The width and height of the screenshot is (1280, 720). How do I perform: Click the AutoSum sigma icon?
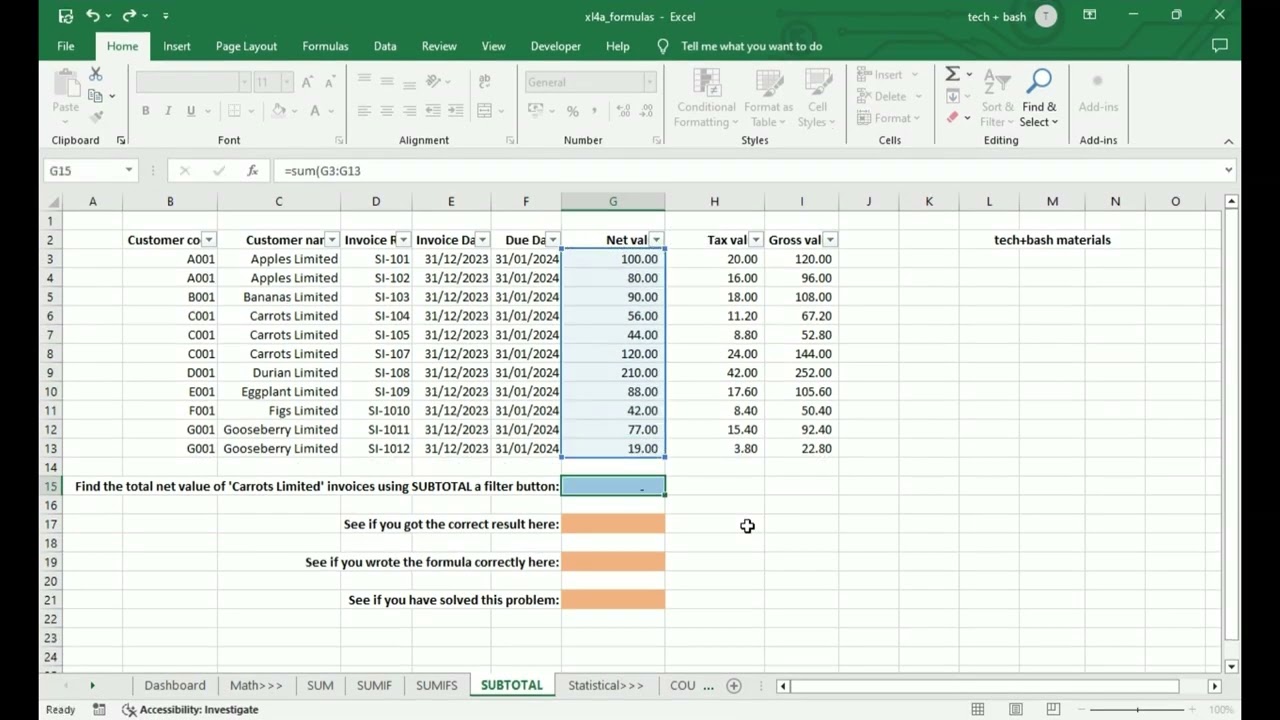pos(953,74)
